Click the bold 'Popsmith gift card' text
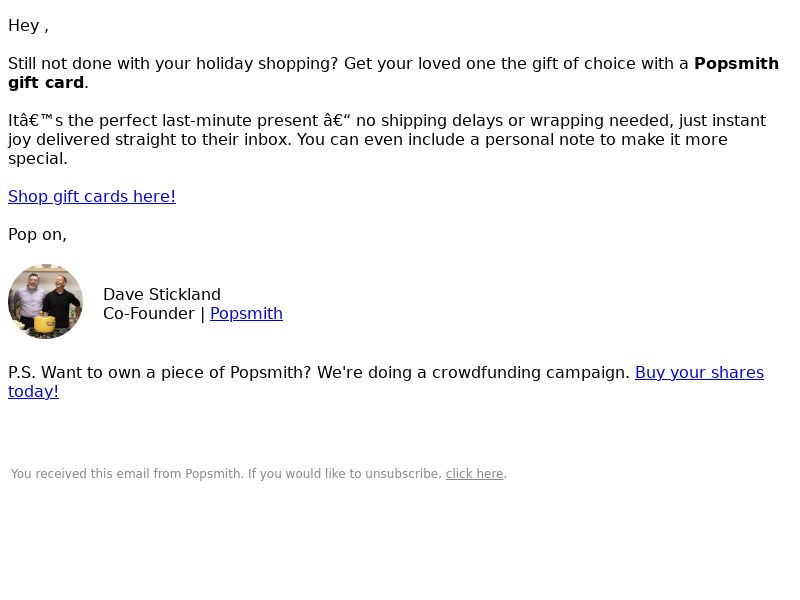 (393, 73)
